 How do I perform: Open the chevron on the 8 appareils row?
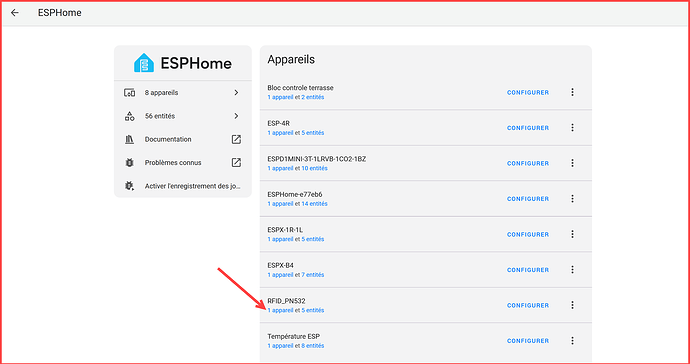(x=236, y=93)
